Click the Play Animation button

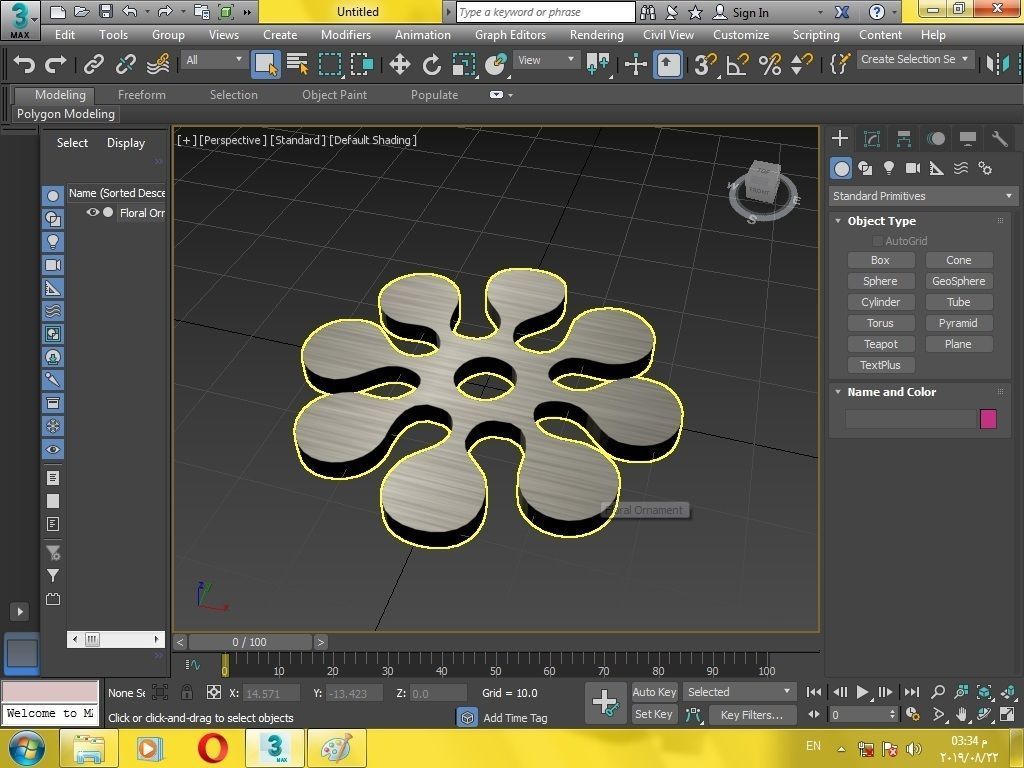pyautogui.click(x=862, y=692)
